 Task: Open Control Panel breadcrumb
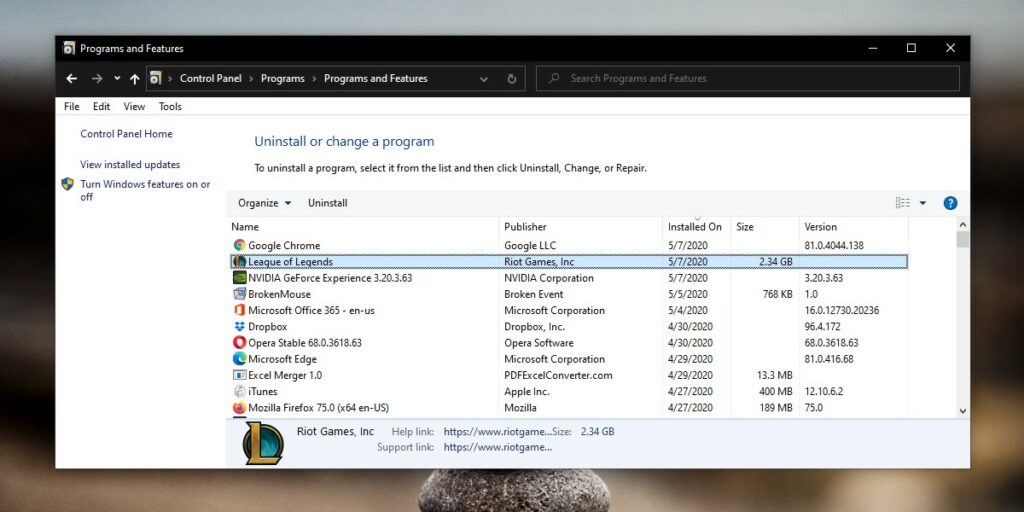[x=210, y=78]
